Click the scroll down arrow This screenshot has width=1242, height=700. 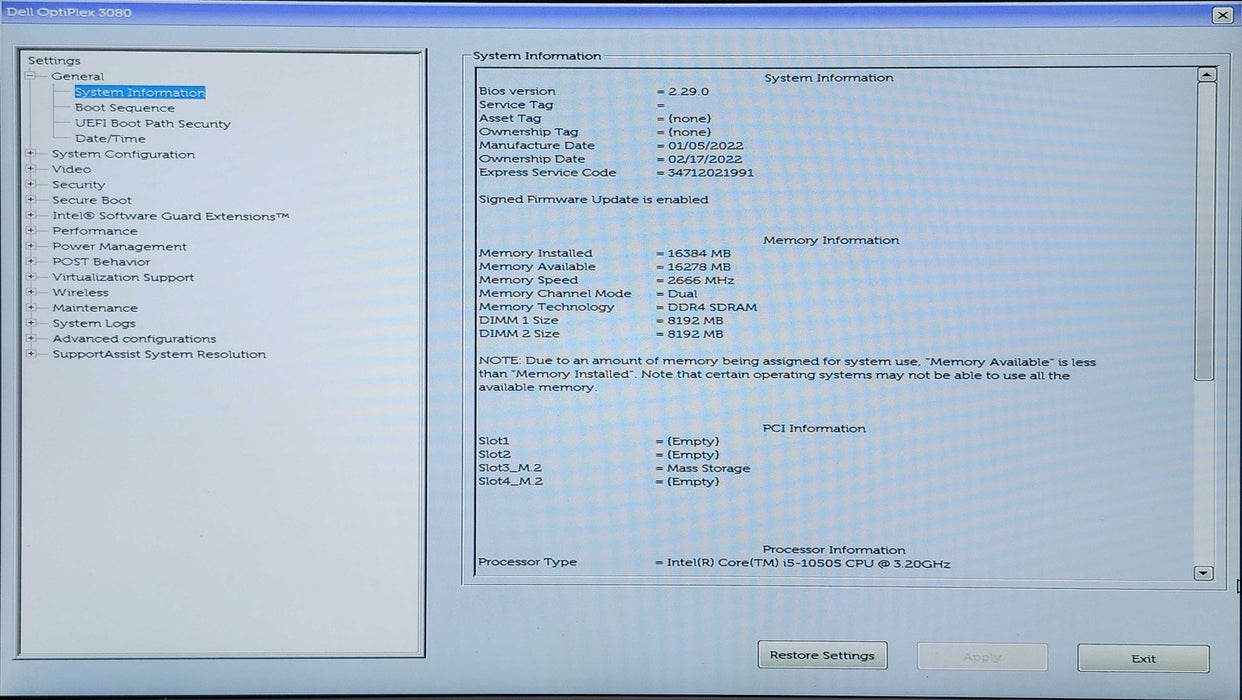[x=1204, y=573]
